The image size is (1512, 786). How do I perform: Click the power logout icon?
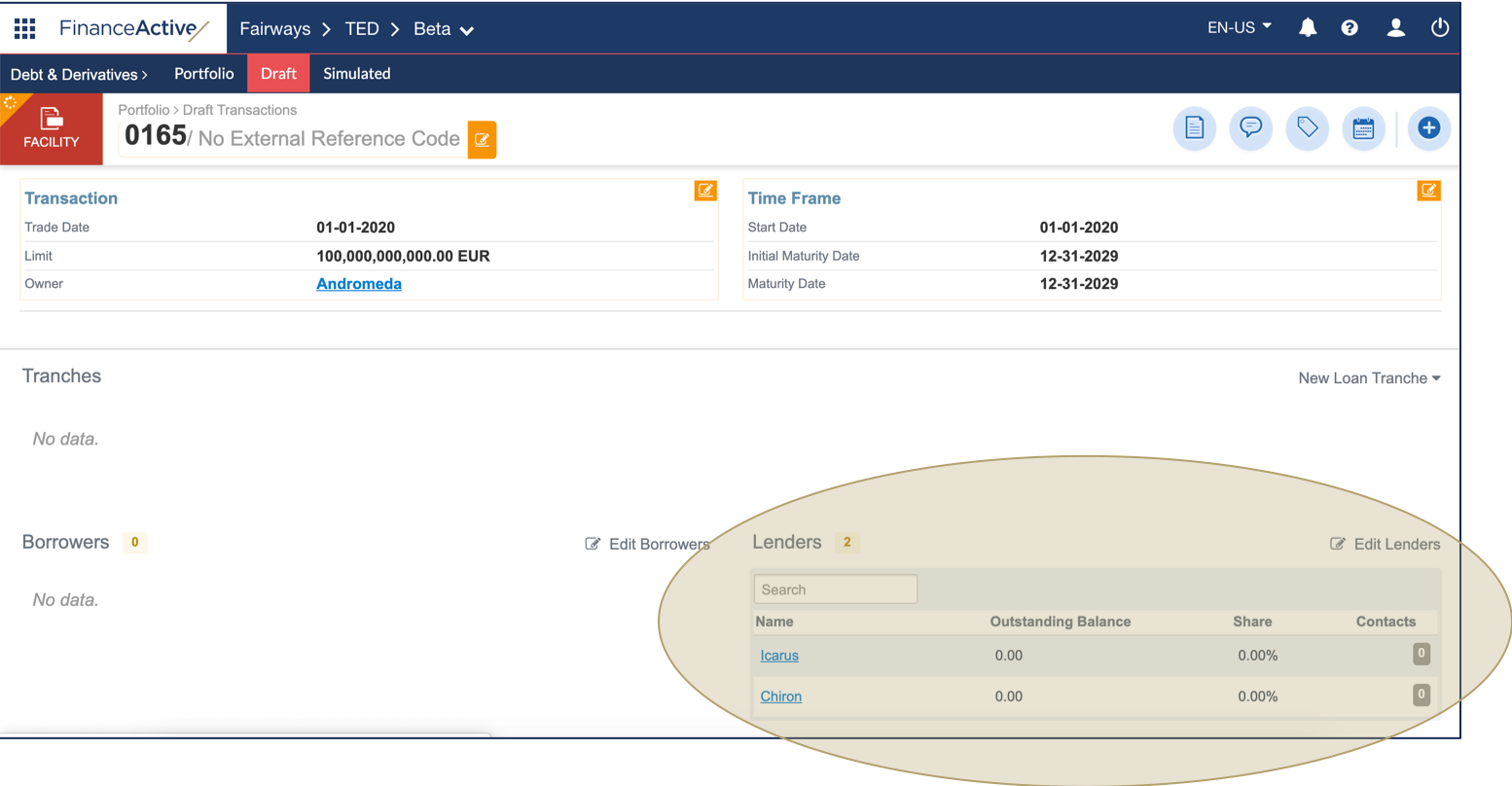pyautogui.click(x=1440, y=28)
